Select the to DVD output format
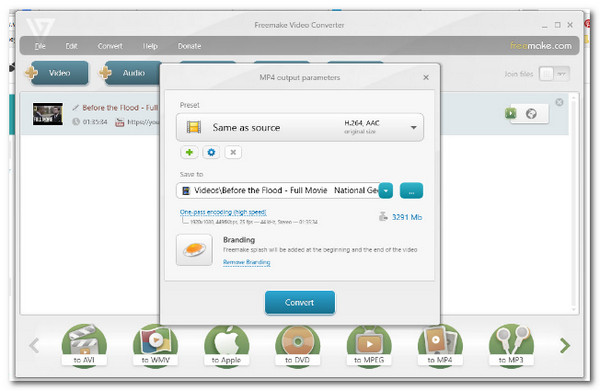 (x=298, y=346)
